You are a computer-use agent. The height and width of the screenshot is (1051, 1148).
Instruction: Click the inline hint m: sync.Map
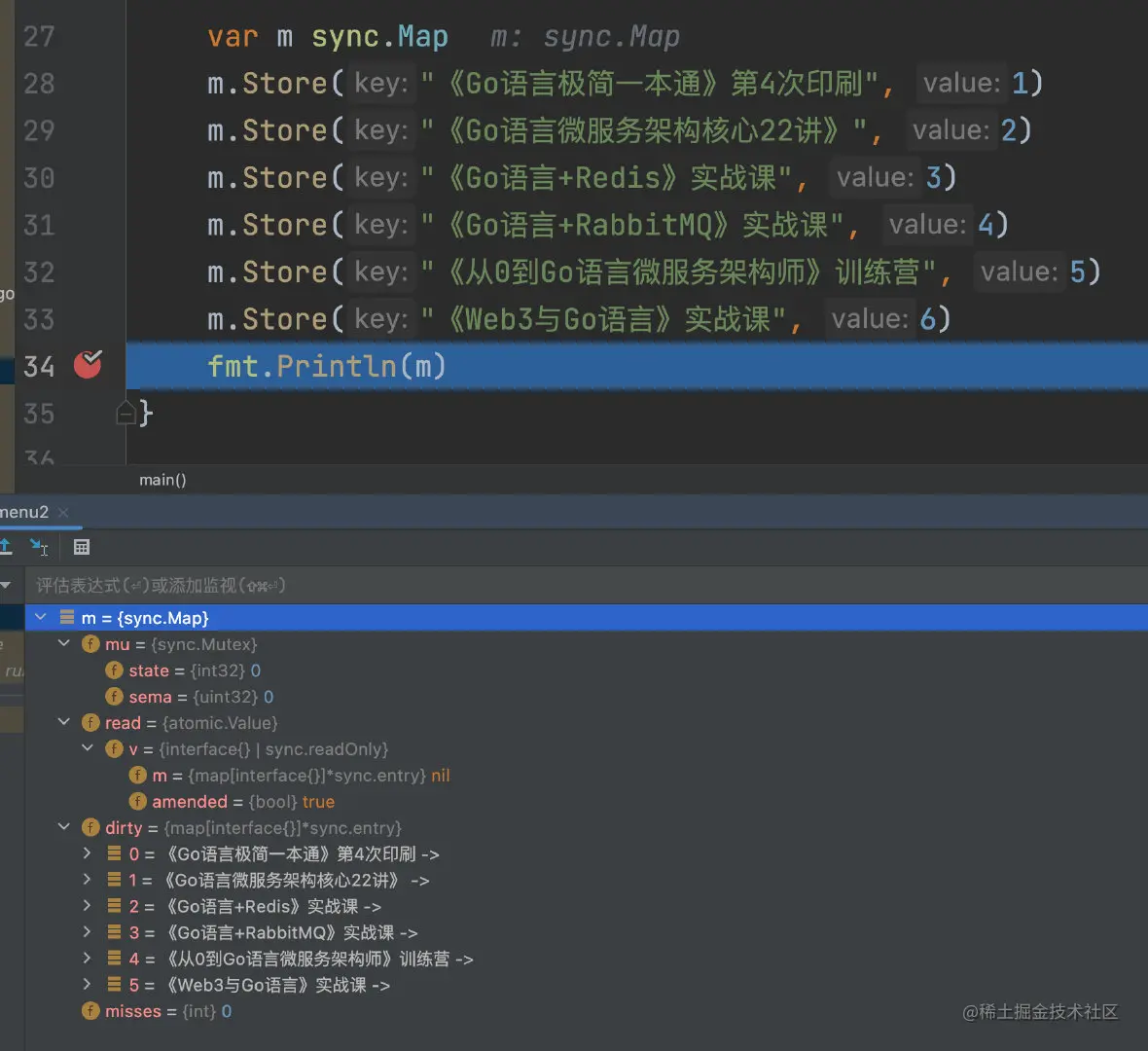click(x=585, y=36)
